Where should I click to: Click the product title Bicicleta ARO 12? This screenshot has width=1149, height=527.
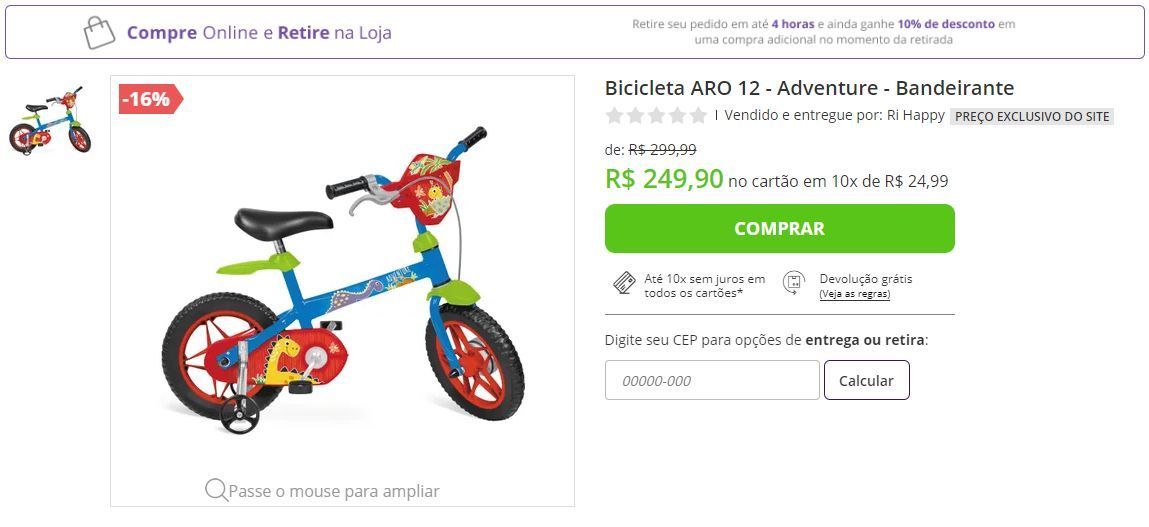[809, 88]
